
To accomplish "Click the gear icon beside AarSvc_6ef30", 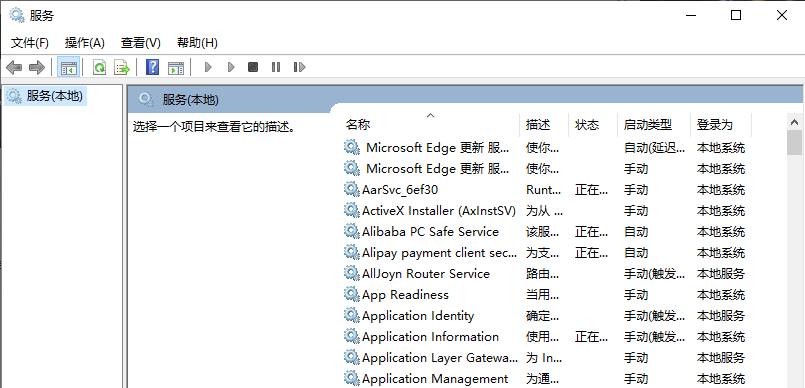I will pos(351,189).
